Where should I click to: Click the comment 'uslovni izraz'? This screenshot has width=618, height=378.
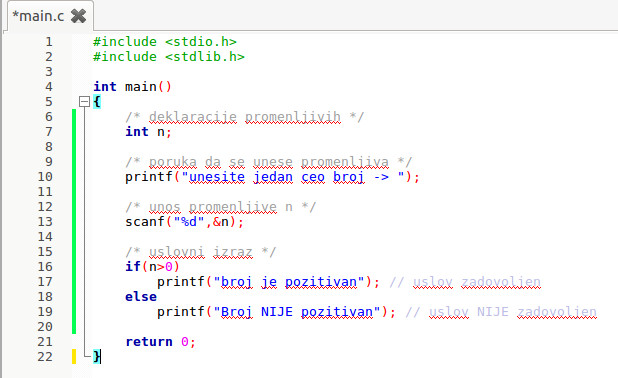click(201, 252)
